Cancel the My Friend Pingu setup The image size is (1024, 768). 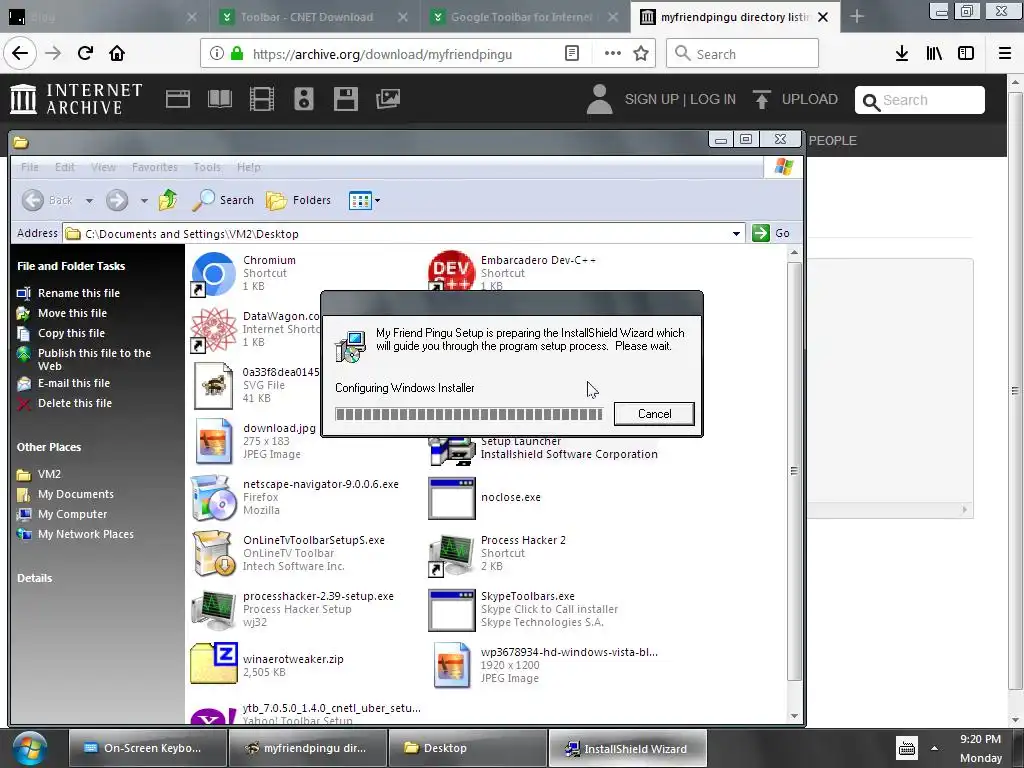click(654, 413)
